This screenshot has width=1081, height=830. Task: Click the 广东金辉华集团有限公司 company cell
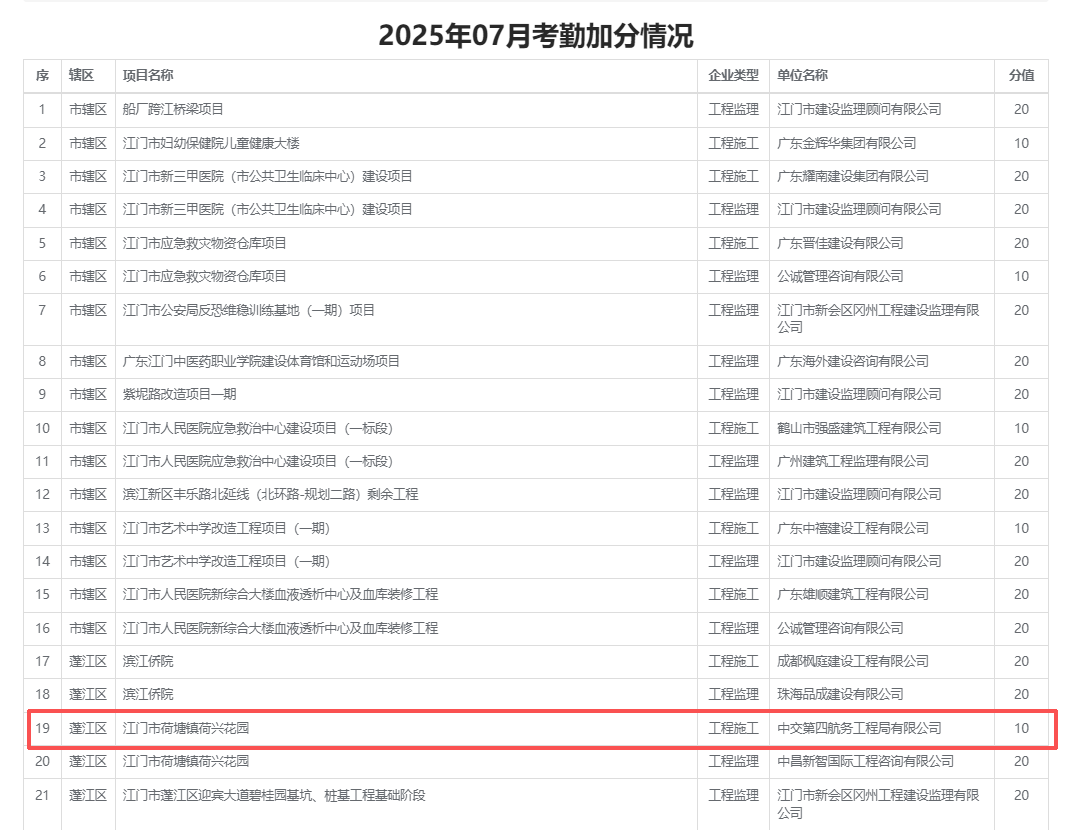(x=846, y=143)
